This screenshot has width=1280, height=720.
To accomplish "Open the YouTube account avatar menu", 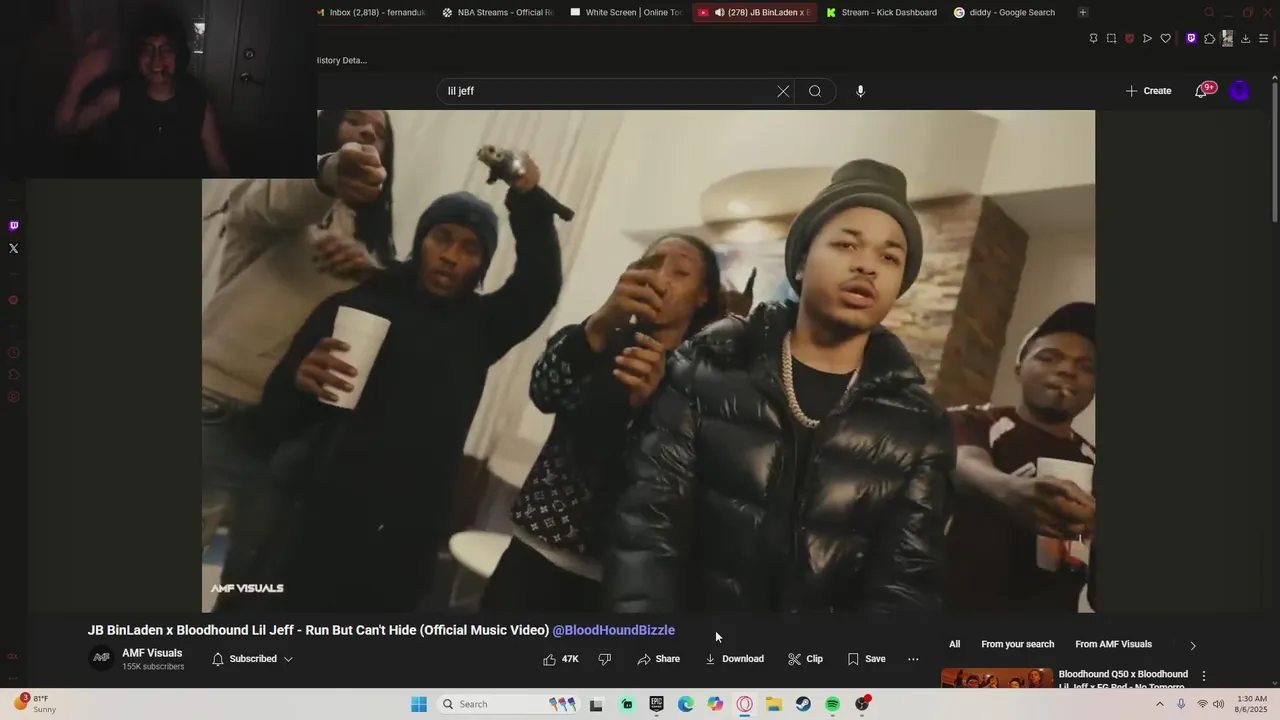I will (x=1240, y=91).
